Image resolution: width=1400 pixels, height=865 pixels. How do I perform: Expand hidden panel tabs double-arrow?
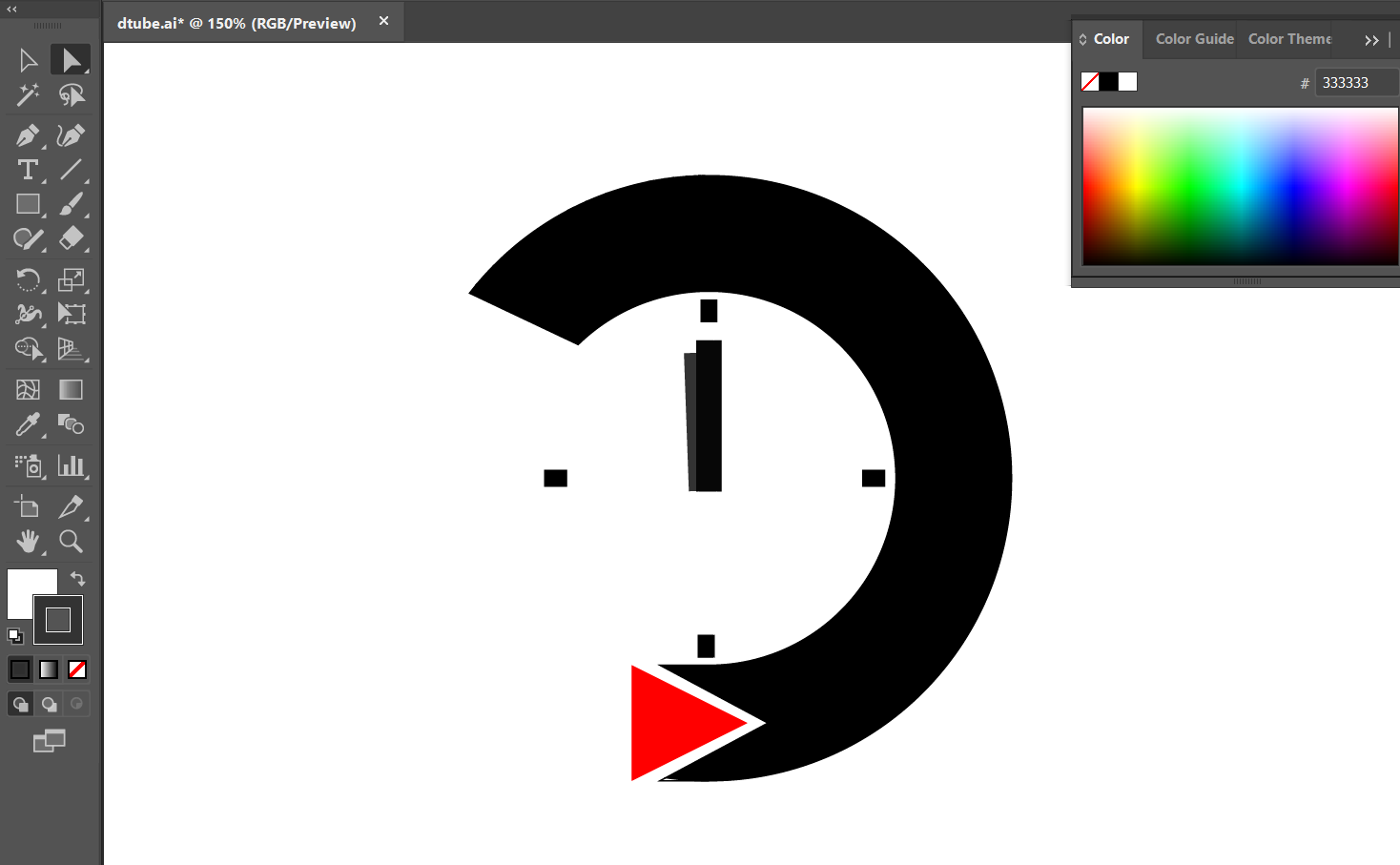(x=1371, y=40)
